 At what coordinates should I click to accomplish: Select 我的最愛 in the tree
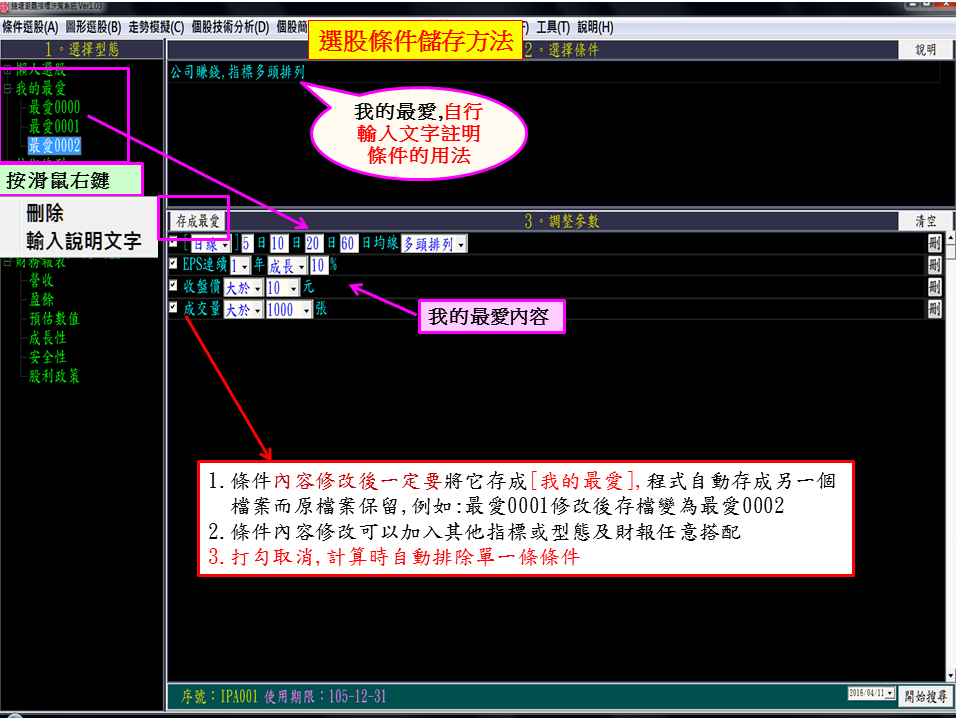click(x=40, y=89)
